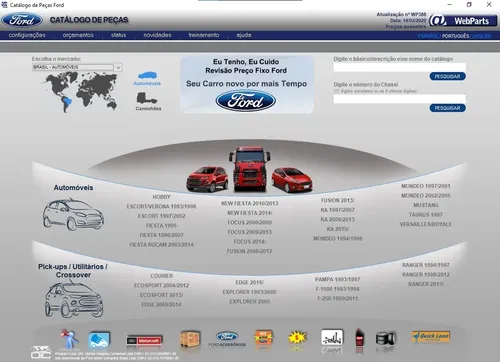Open the Revisão Preço Fixo Ford banner
Image resolution: width=500 pixels, height=362 pixels.
coord(247,85)
